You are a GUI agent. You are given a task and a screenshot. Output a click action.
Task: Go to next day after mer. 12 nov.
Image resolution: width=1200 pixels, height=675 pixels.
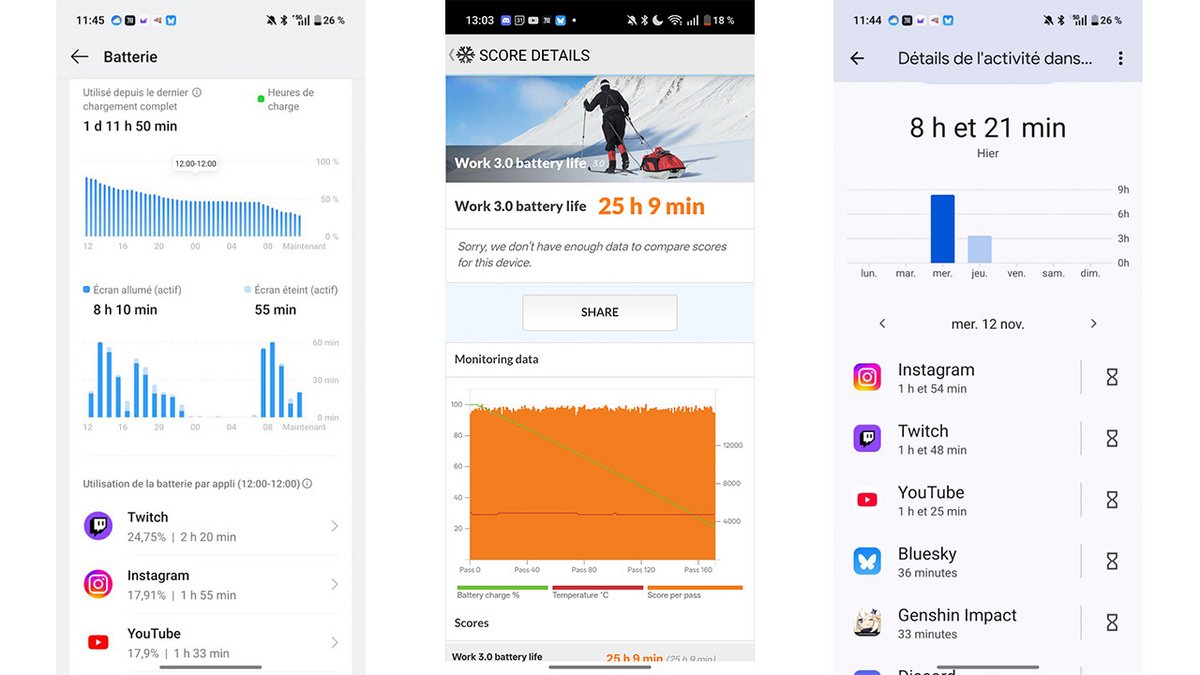(1093, 324)
